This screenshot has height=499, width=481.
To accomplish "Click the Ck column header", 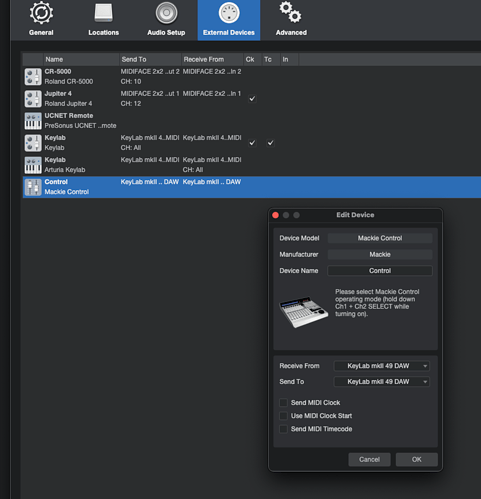I will 252,59.
